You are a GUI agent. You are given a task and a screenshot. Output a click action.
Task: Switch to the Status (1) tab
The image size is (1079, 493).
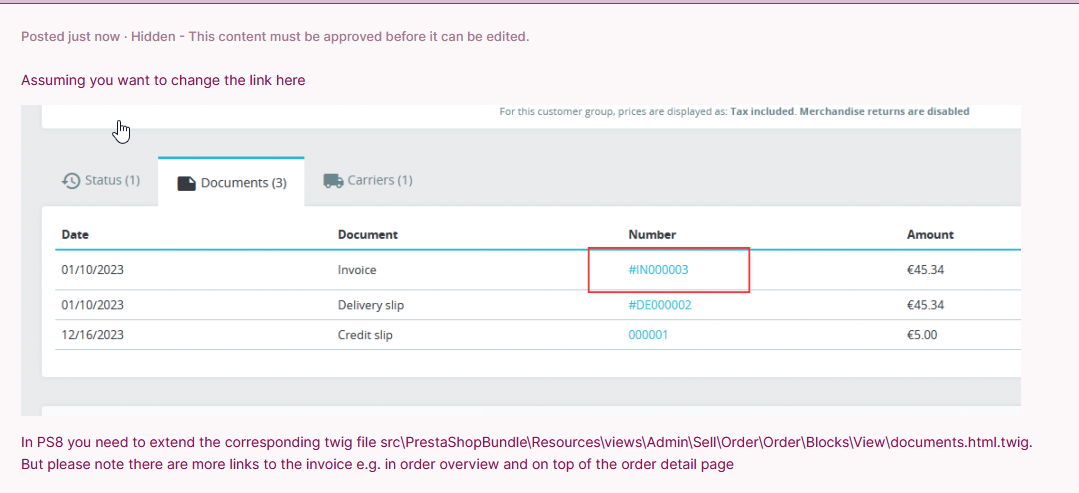click(111, 181)
